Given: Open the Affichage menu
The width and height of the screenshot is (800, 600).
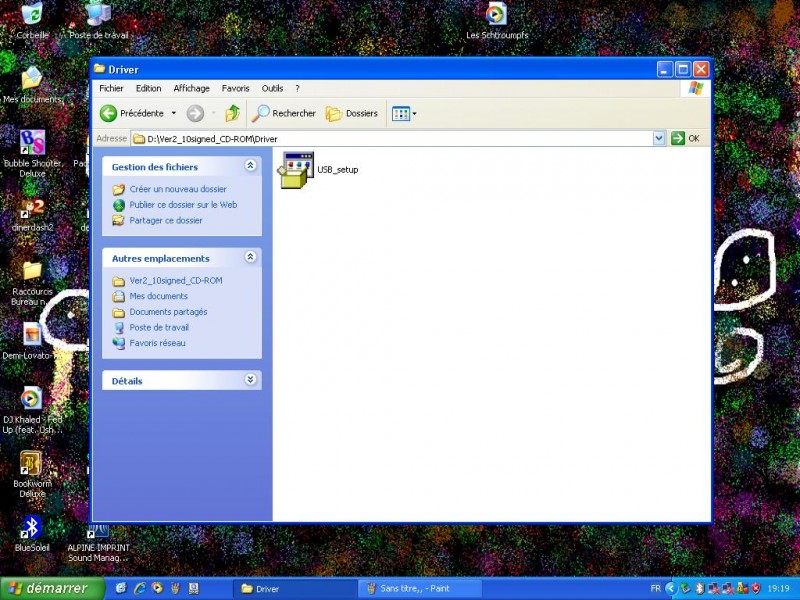Looking at the screenshot, I should (x=190, y=88).
